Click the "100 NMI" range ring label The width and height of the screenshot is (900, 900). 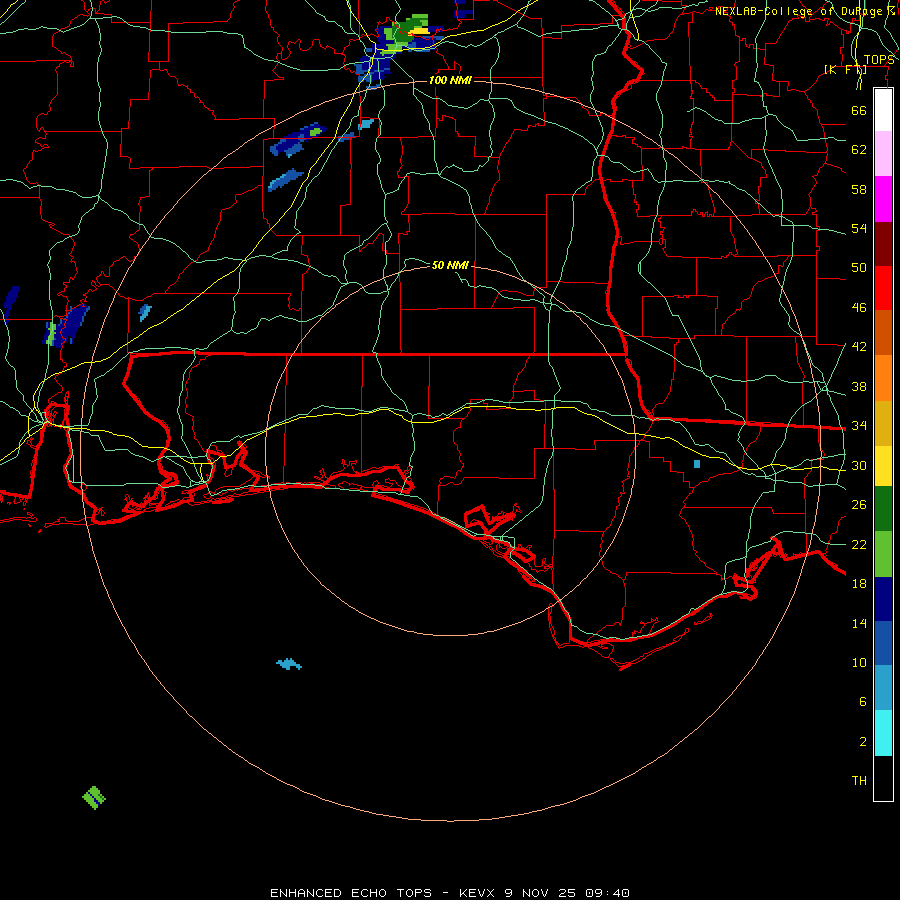(450, 80)
